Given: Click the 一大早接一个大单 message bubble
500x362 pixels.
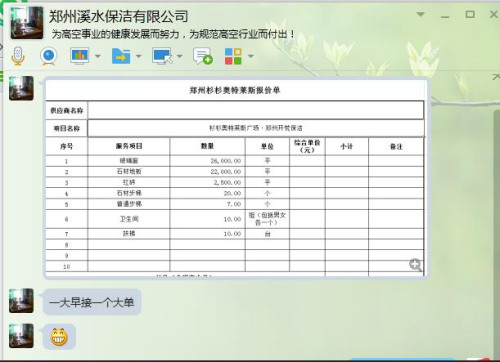Looking at the screenshot, I should 92,302.
